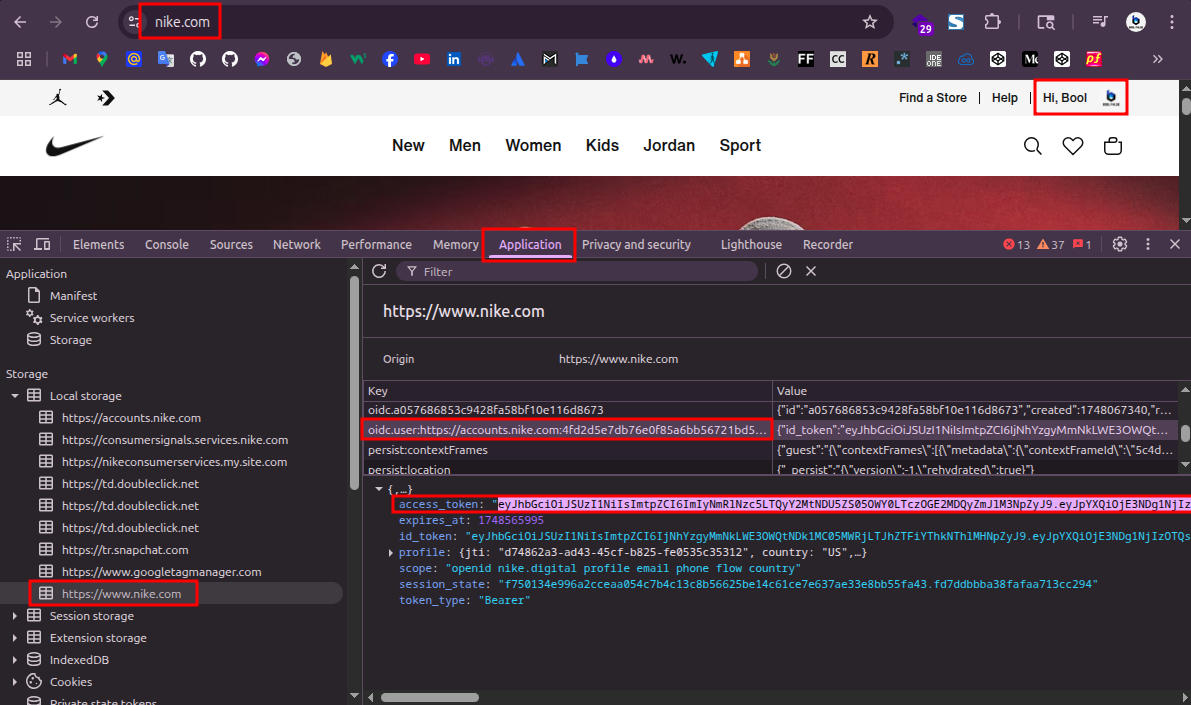The image size is (1191, 705).
Task: Open Favorites with the heart icon
Action: pos(1073,146)
